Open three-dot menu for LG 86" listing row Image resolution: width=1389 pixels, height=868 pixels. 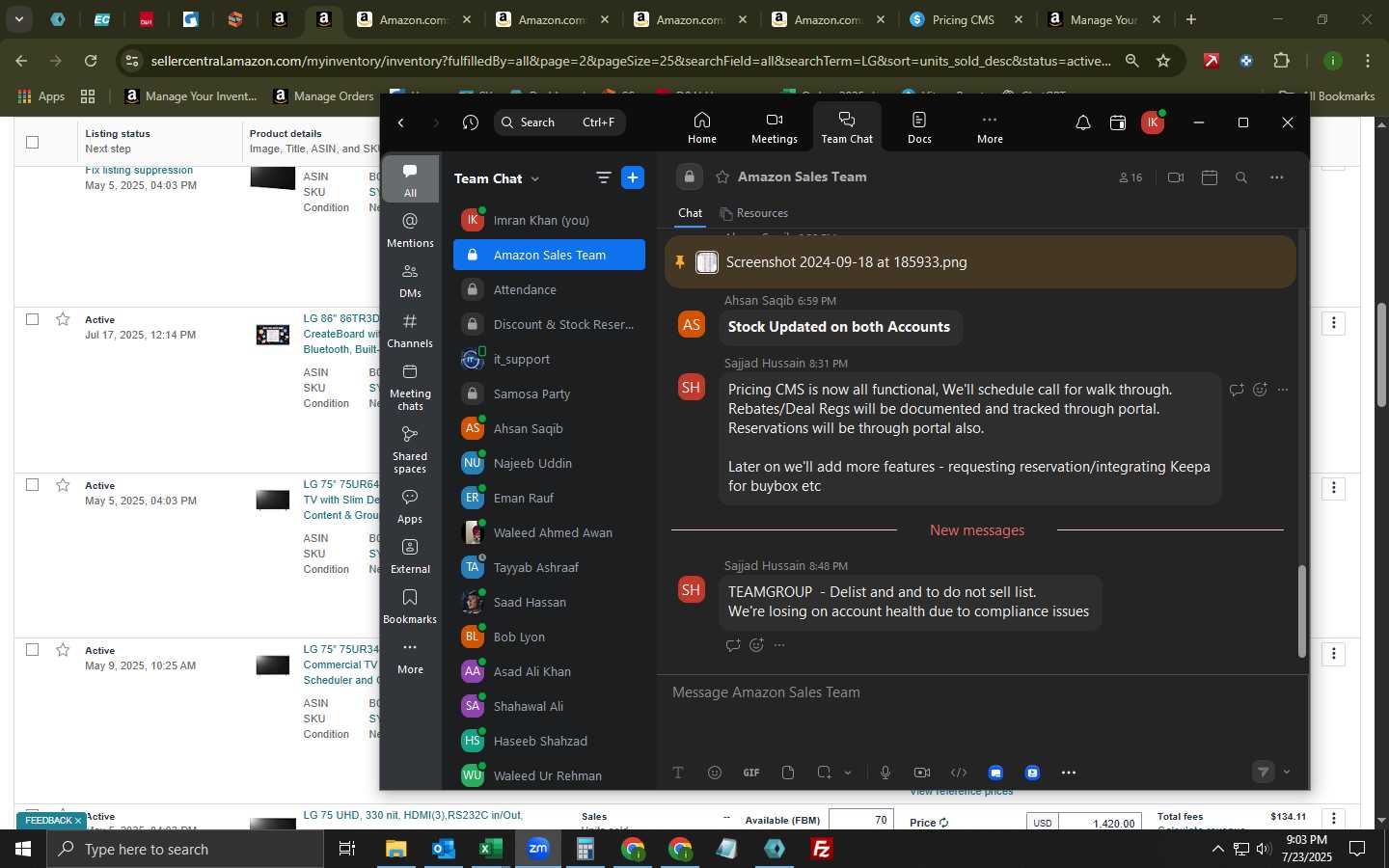pos(1334,323)
